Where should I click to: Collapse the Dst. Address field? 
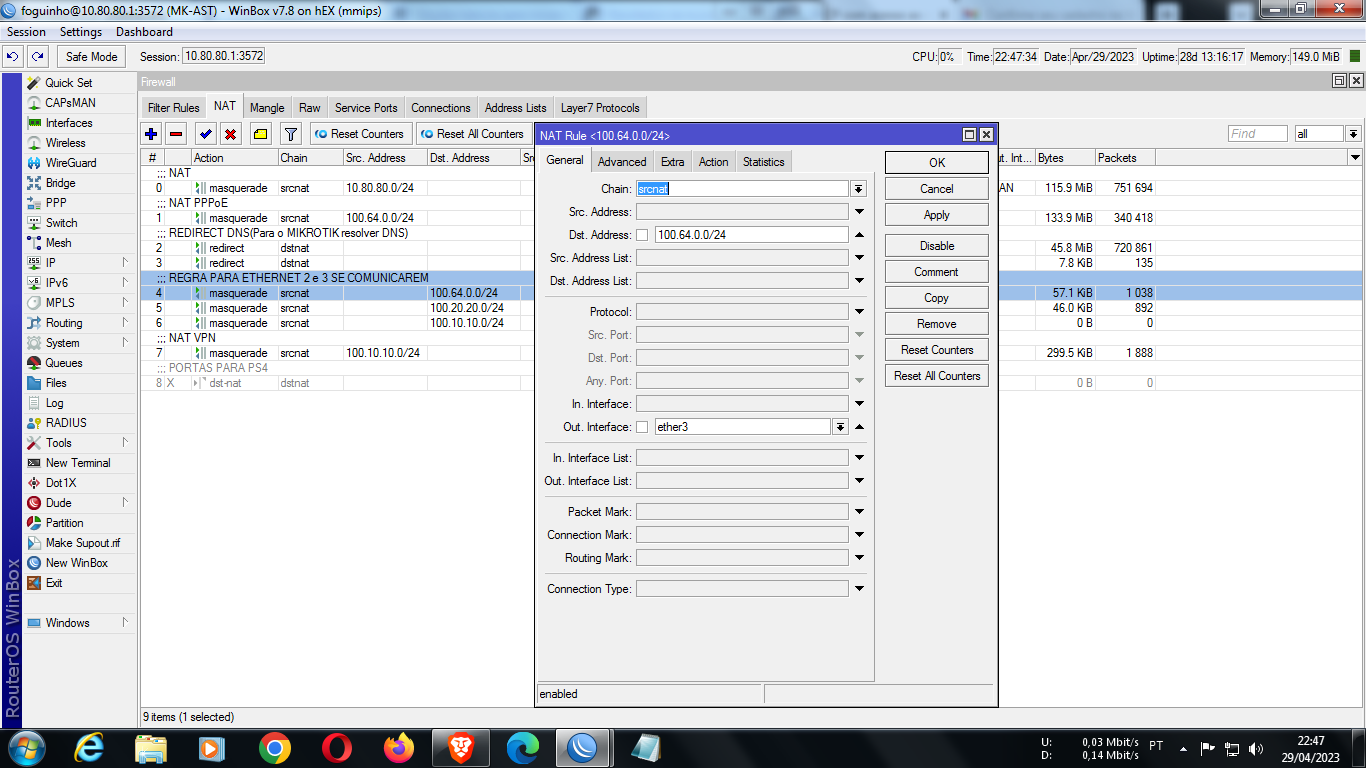[859, 235]
